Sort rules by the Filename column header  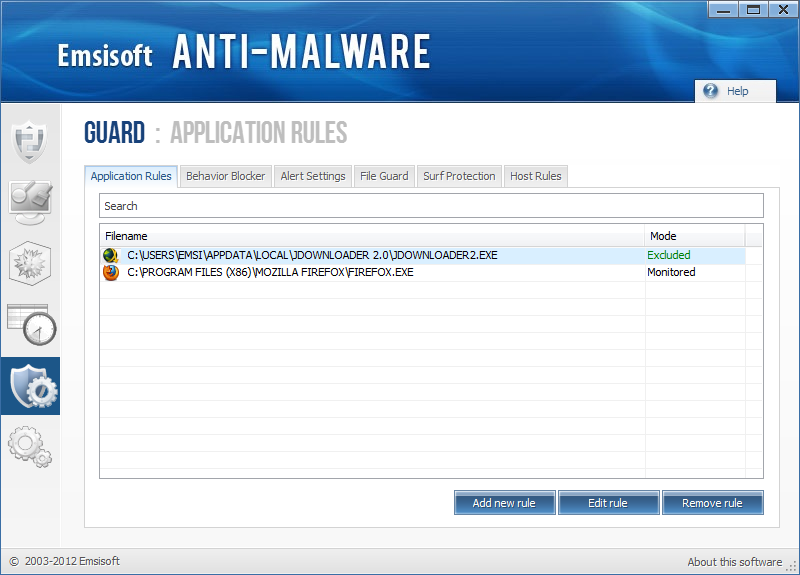(370, 236)
